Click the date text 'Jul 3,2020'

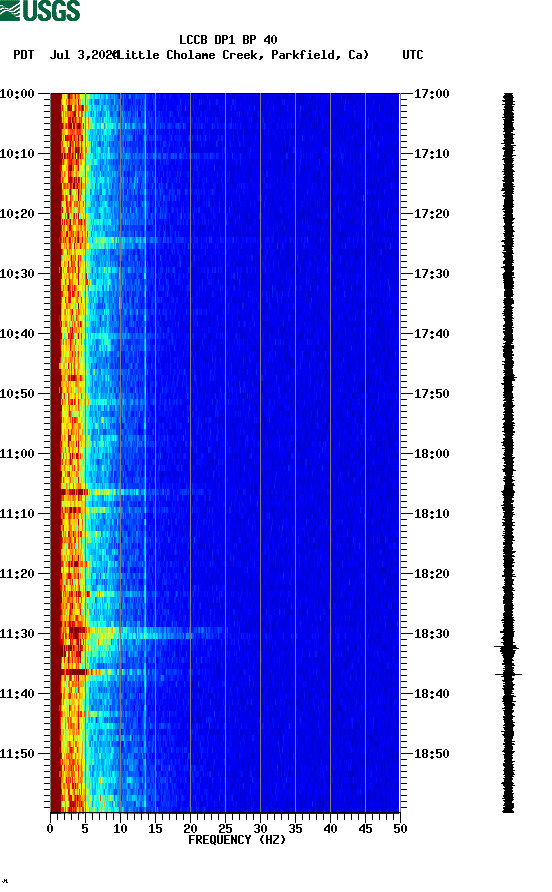(83, 55)
